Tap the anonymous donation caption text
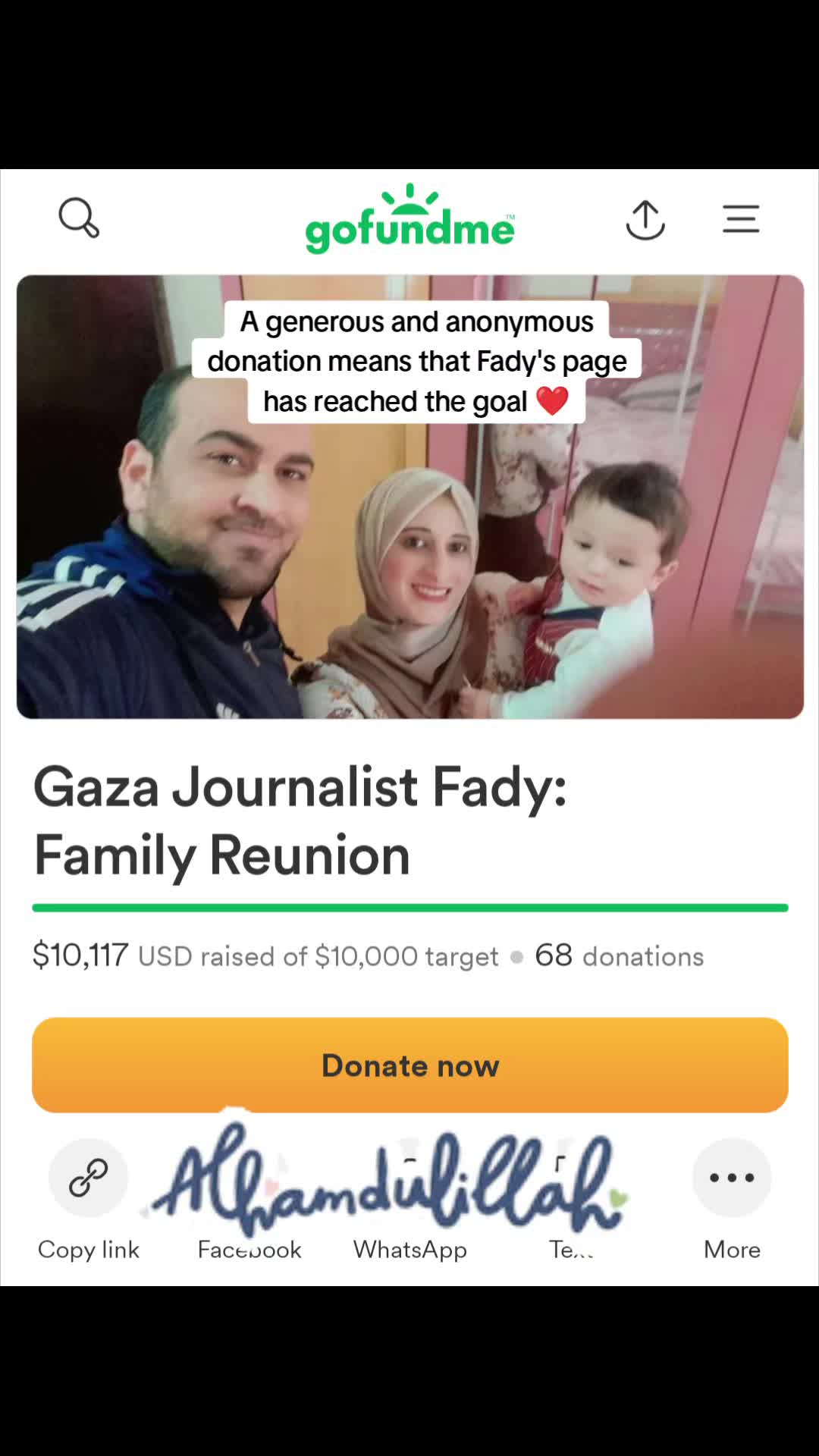This screenshot has height=1456, width=819. click(416, 361)
